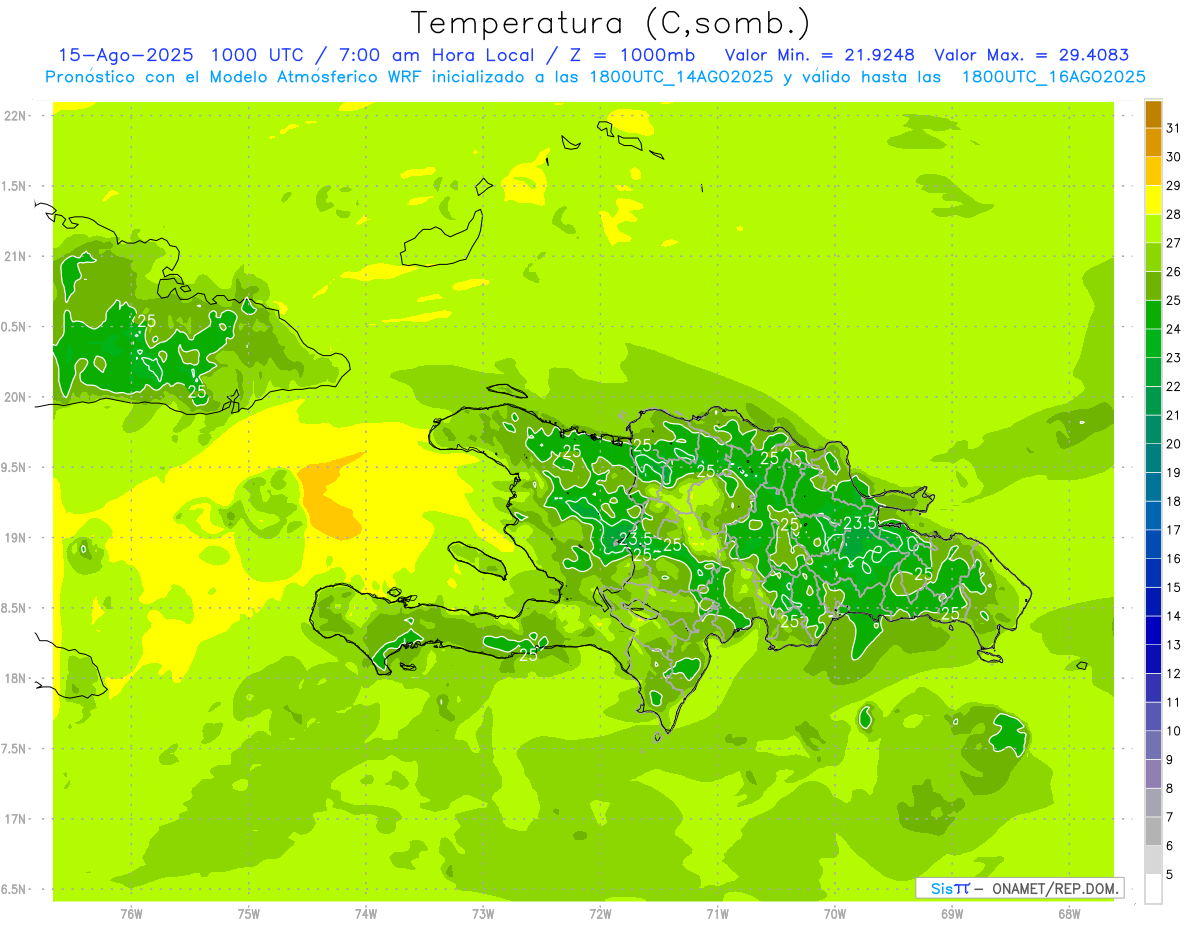Select the colorbar swatch between 27 and 28
Image resolution: width=1200 pixels, height=927 pixels.
(x=1153, y=229)
